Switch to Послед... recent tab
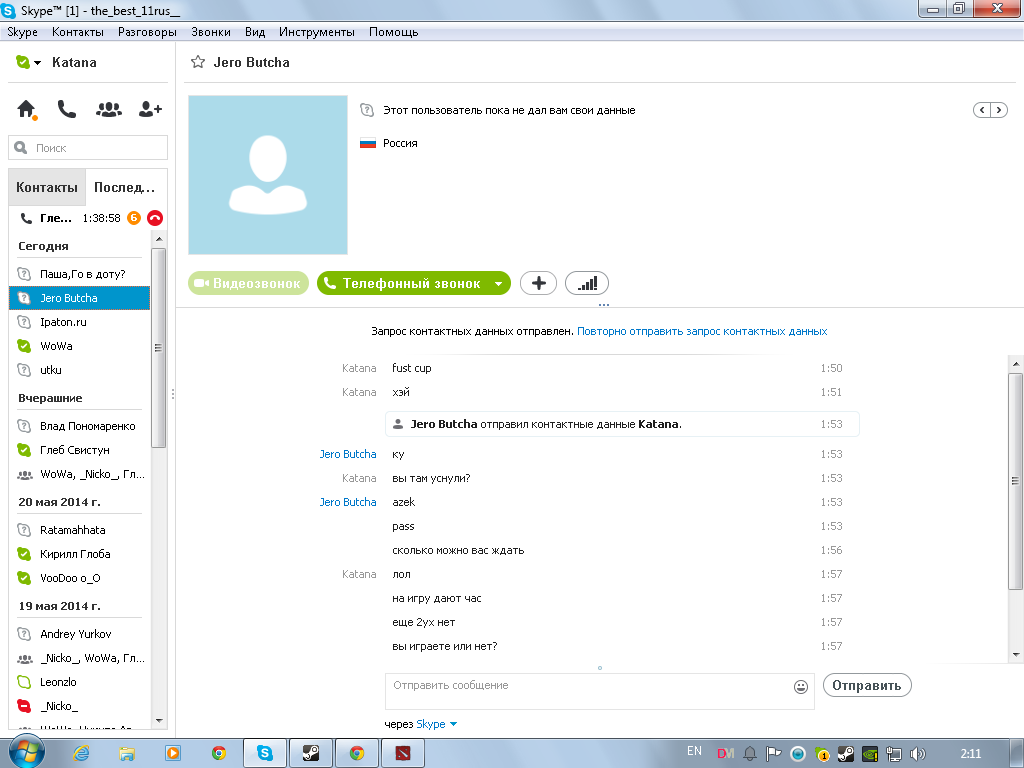Image resolution: width=1024 pixels, height=768 pixels. 125,187
